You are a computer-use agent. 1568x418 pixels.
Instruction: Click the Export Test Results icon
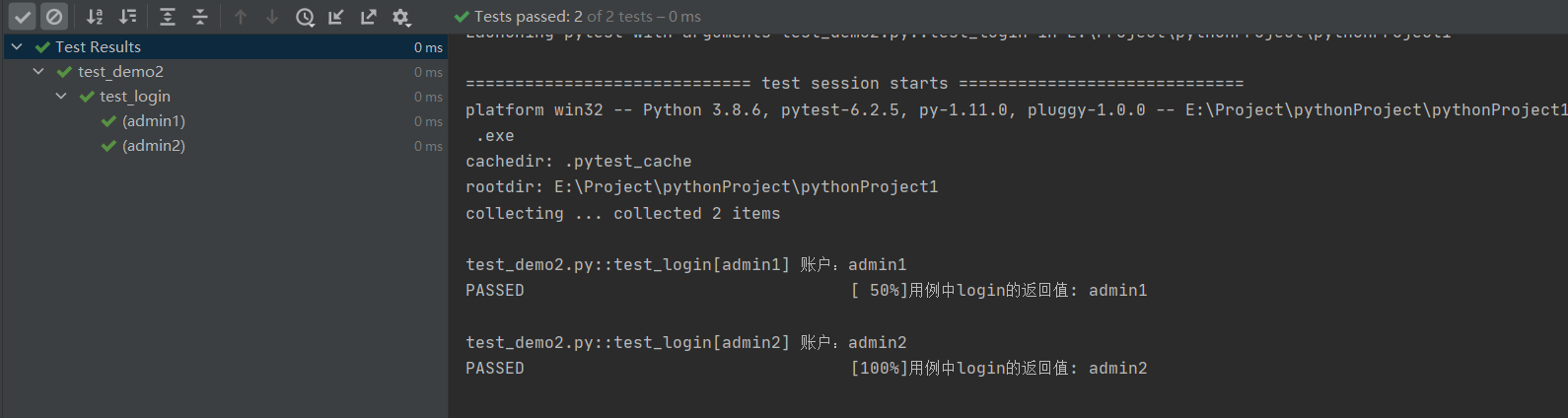pyautogui.click(x=369, y=17)
